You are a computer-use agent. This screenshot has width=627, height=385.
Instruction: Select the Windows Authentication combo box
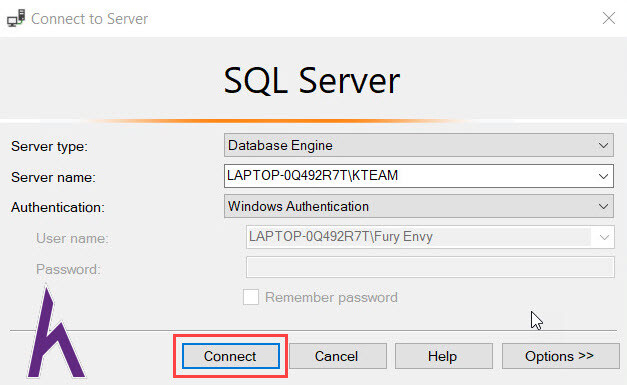[419, 206]
